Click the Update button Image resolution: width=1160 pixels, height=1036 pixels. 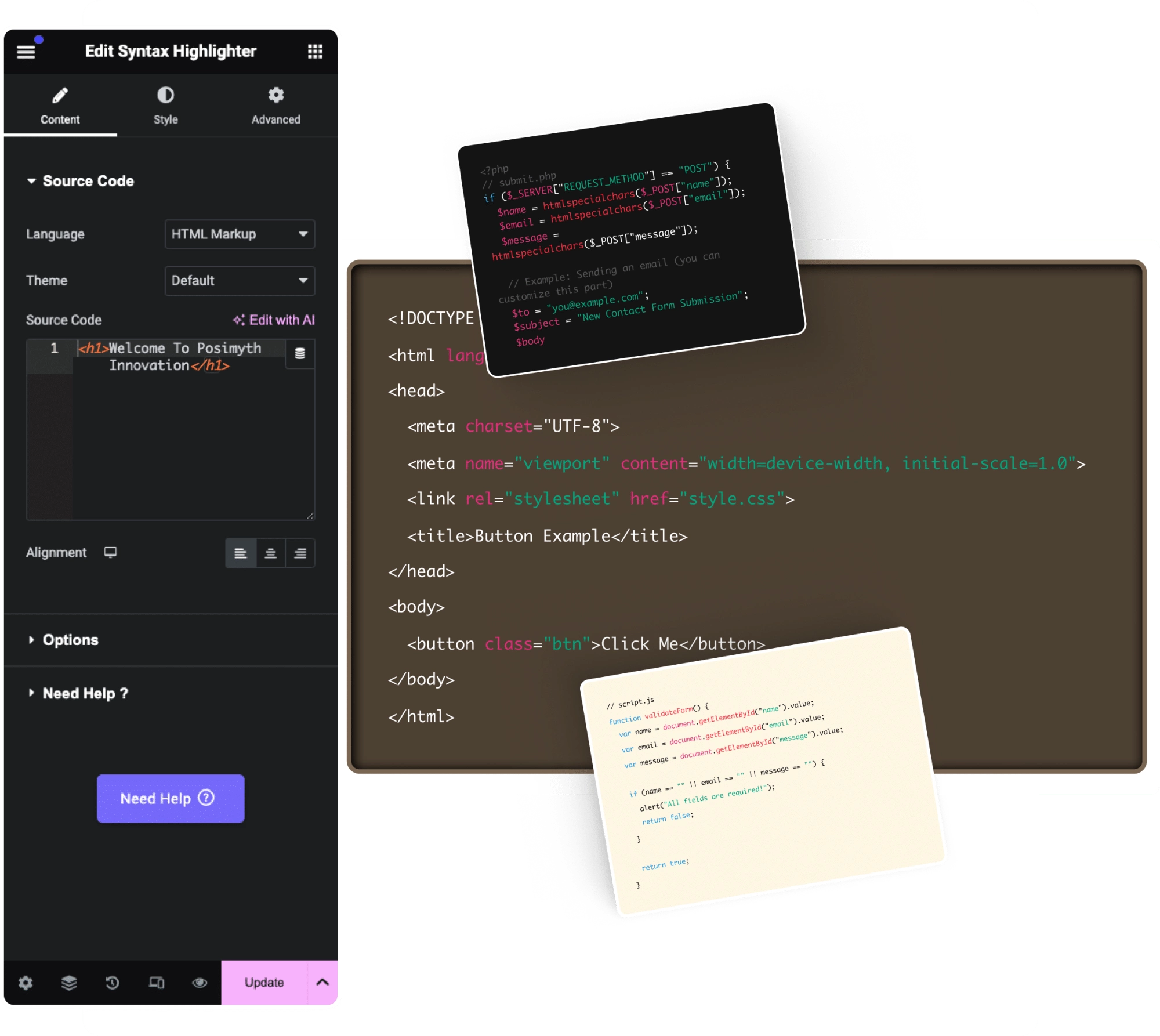[x=265, y=981]
